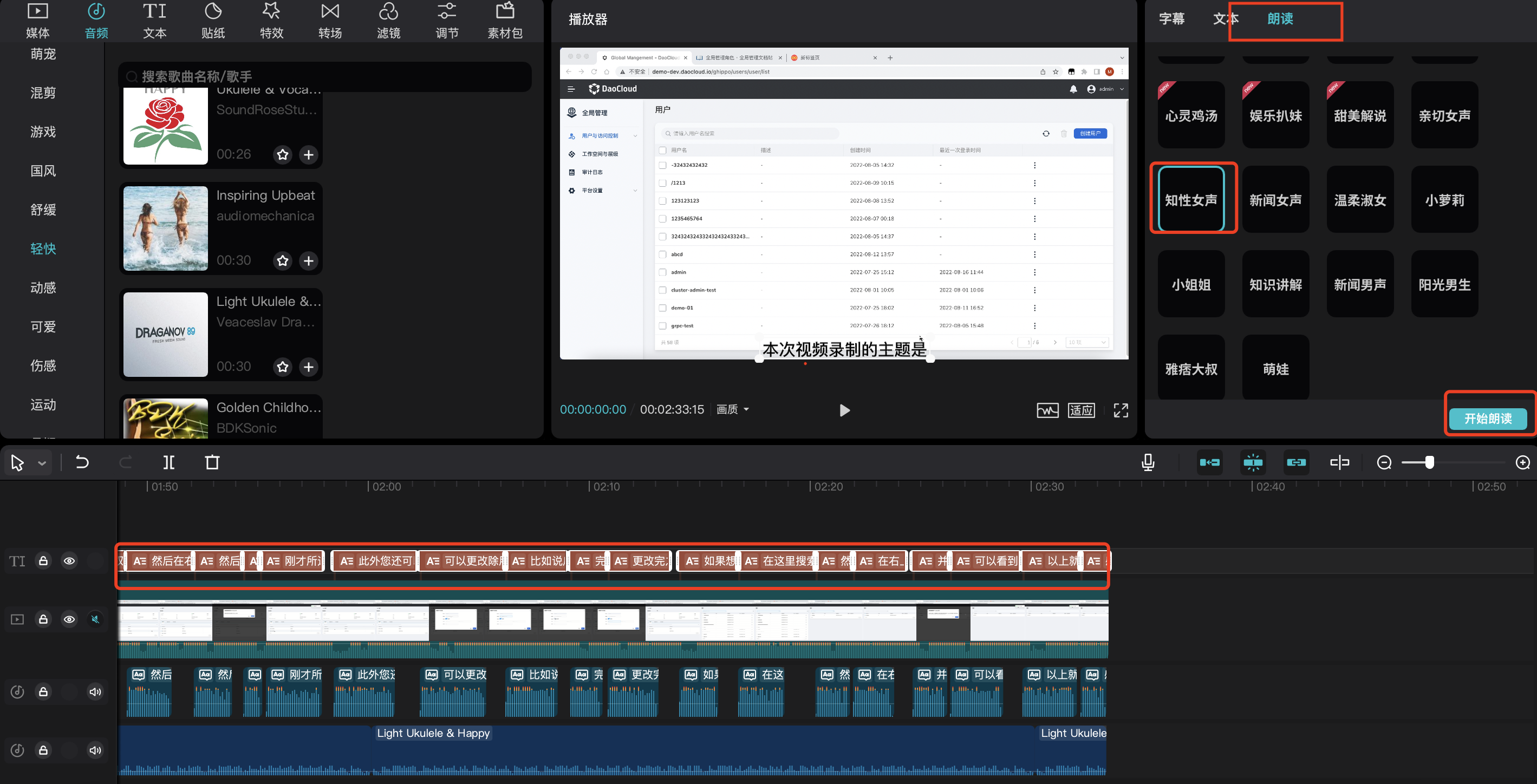
Task: Open the 调节 adjustment panel
Action: pos(447,20)
